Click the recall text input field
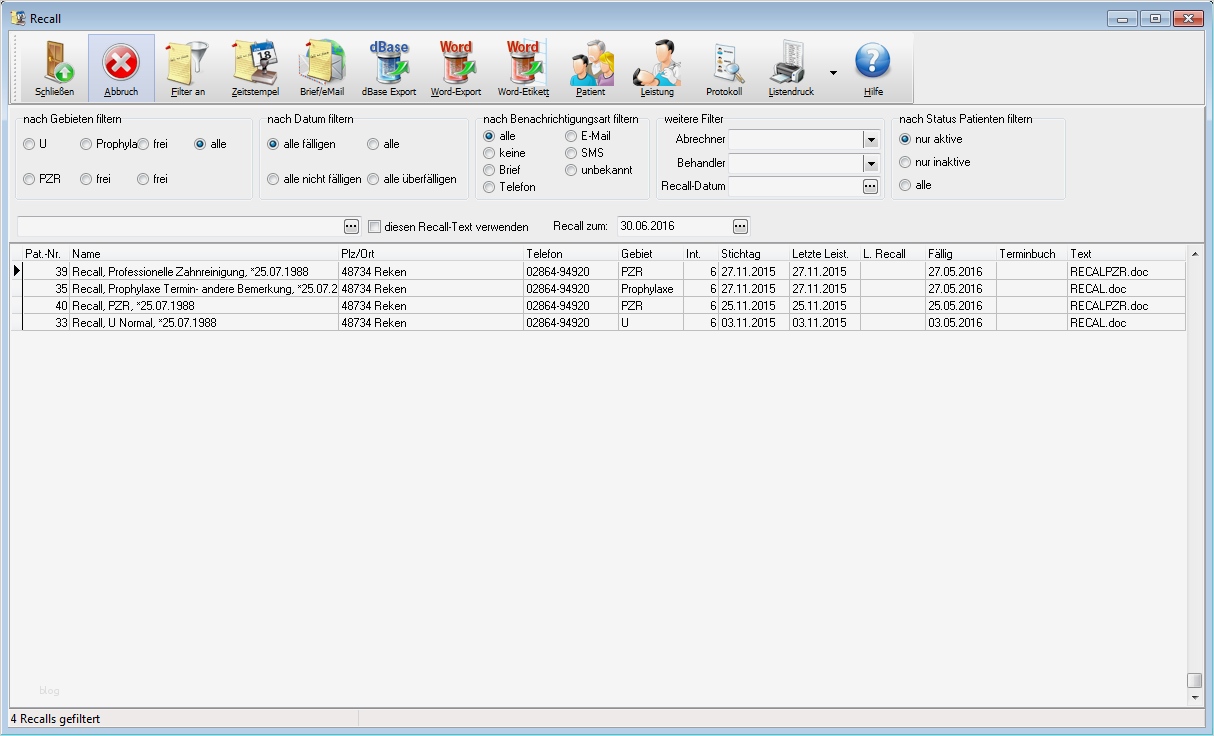The height and width of the screenshot is (736, 1214). click(180, 226)
